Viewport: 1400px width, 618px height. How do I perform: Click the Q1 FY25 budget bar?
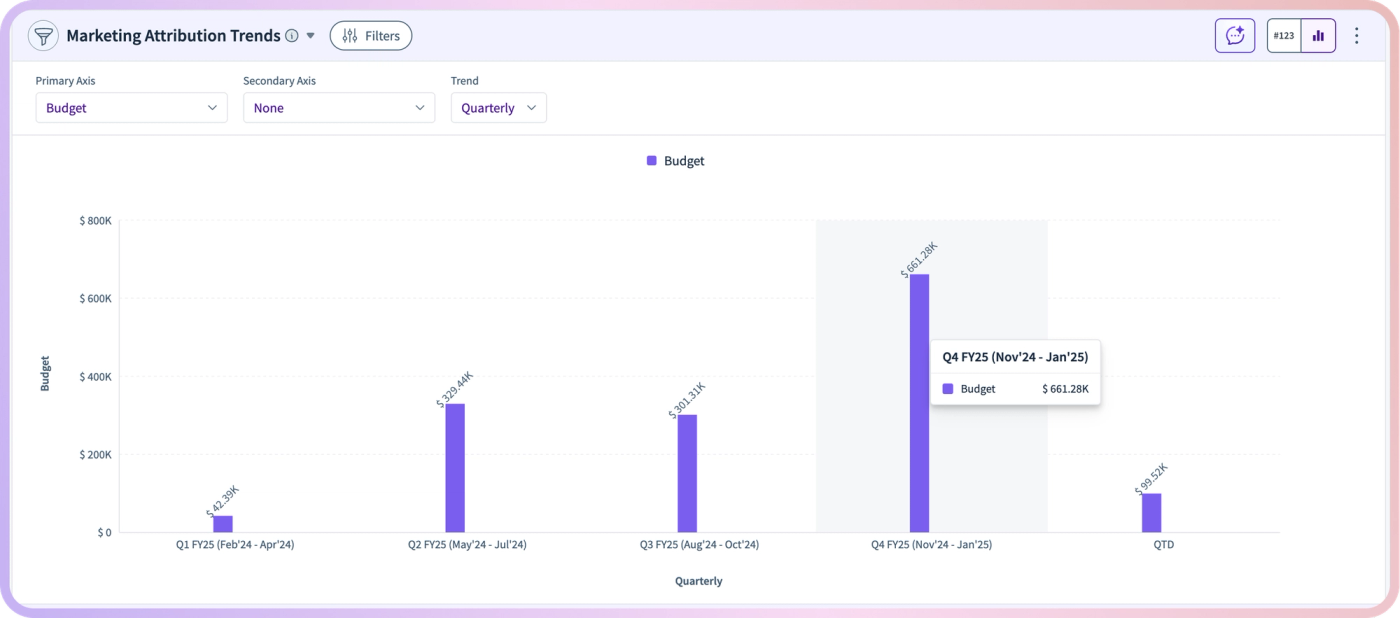click(x=223, y=524)
